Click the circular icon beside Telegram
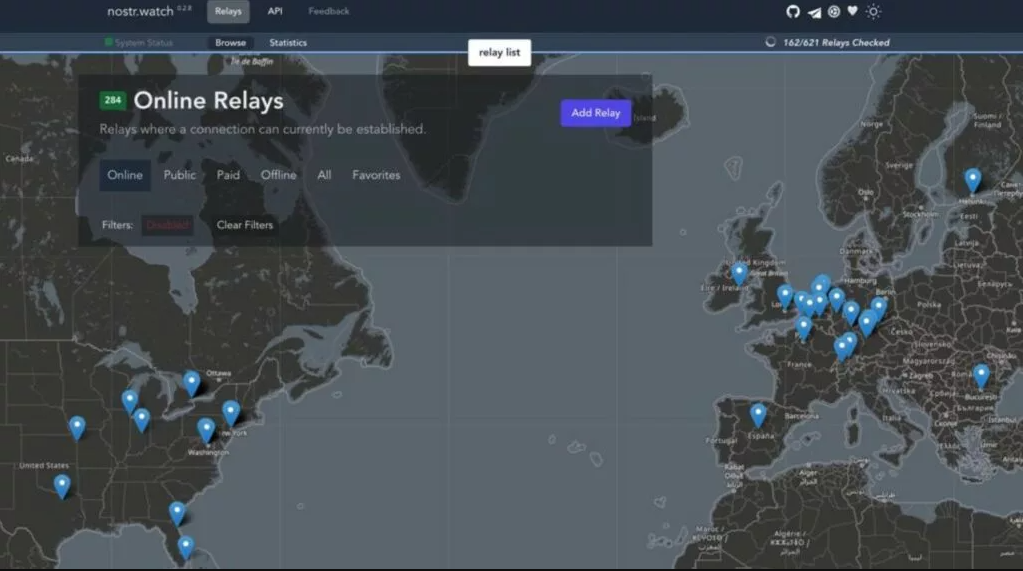Image resolution: width=1023 pixels, height=571 pixels. pyautogui.click(x=834, y=12)
